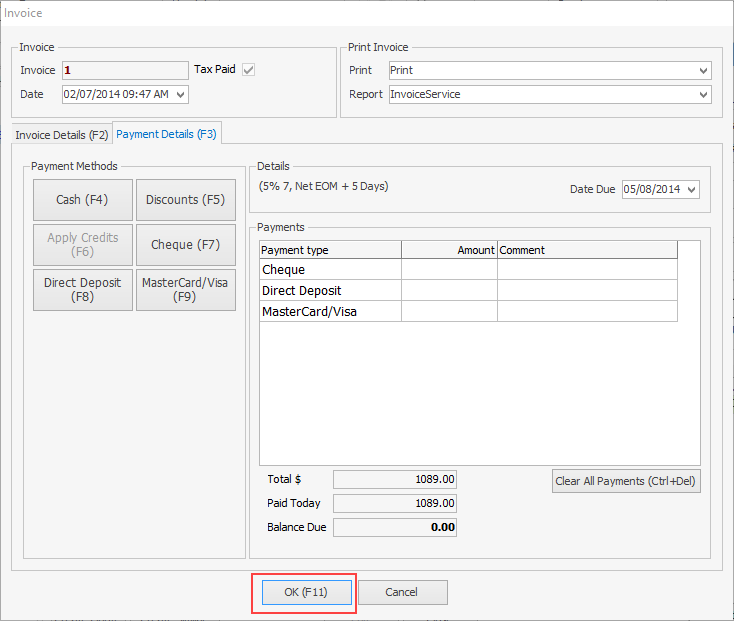Choose Direct Deposit (F8) payment method
This screenshot has height=621, width=734.
click(x=82, y=290)
